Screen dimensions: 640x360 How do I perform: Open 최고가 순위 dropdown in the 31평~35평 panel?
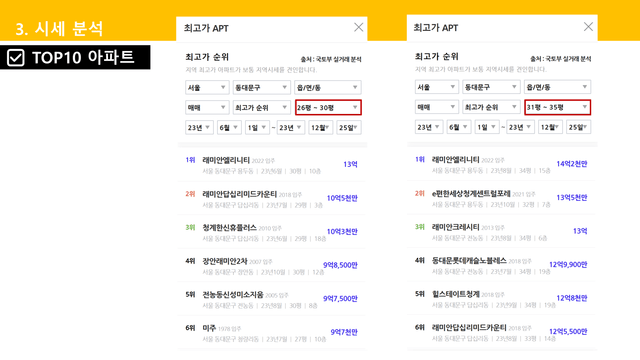point(491,107)
